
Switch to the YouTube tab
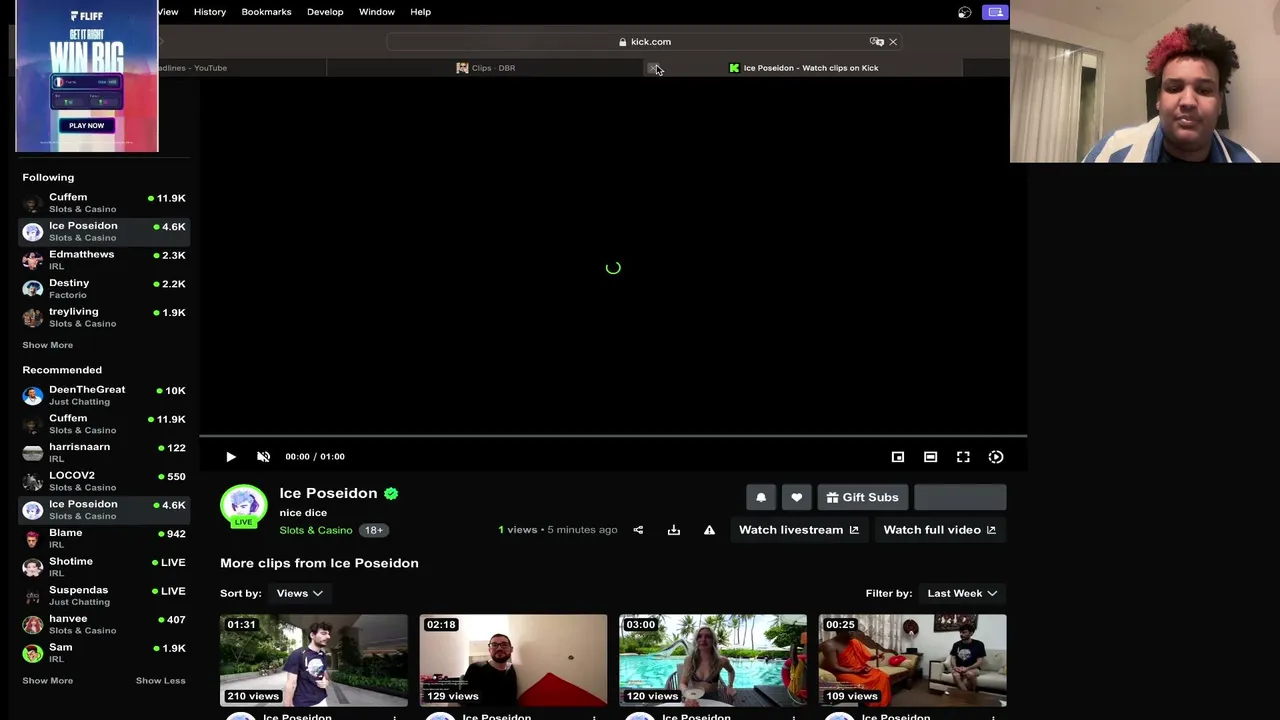192,68
